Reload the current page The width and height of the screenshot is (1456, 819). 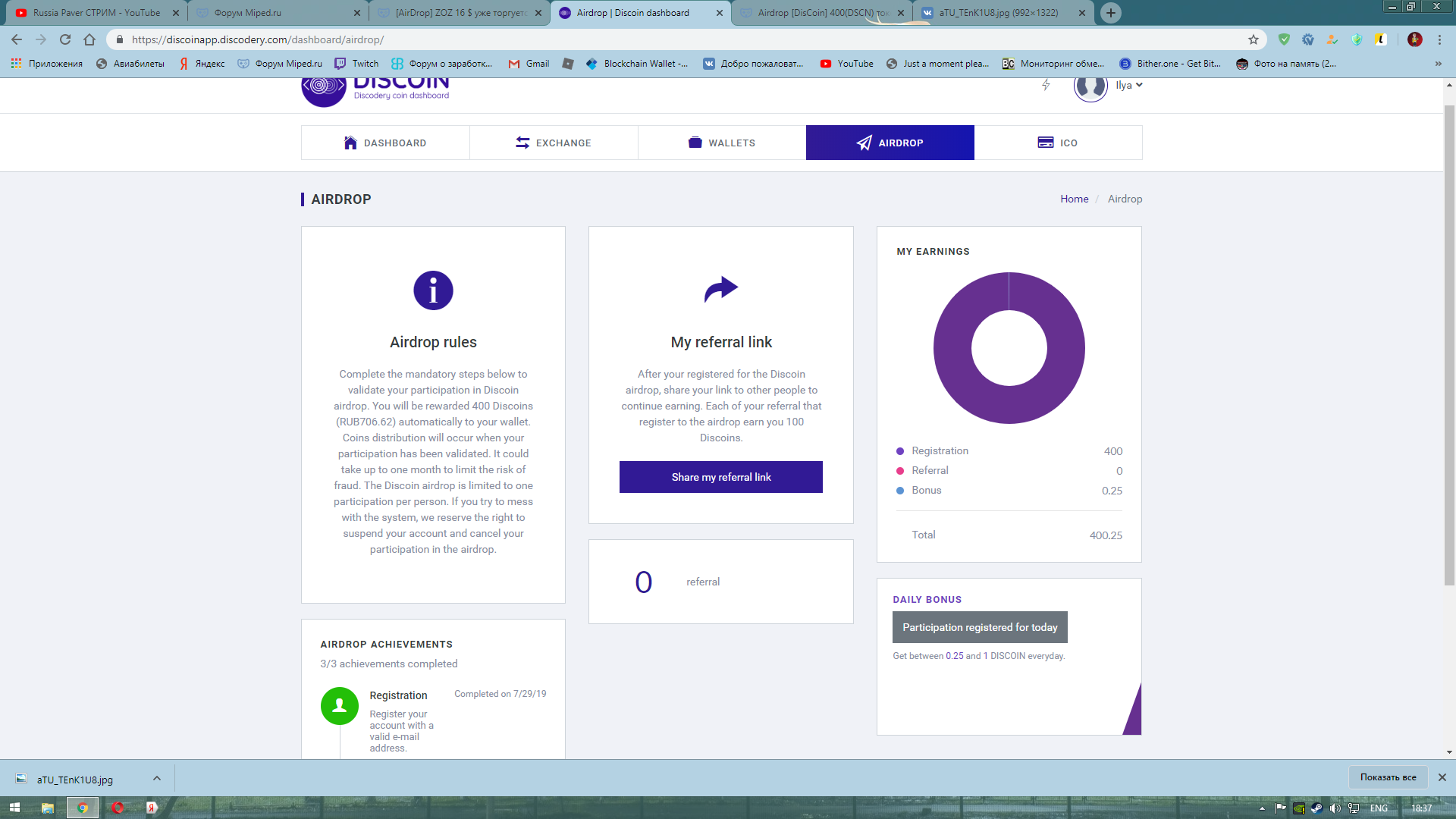click(65, 39)
